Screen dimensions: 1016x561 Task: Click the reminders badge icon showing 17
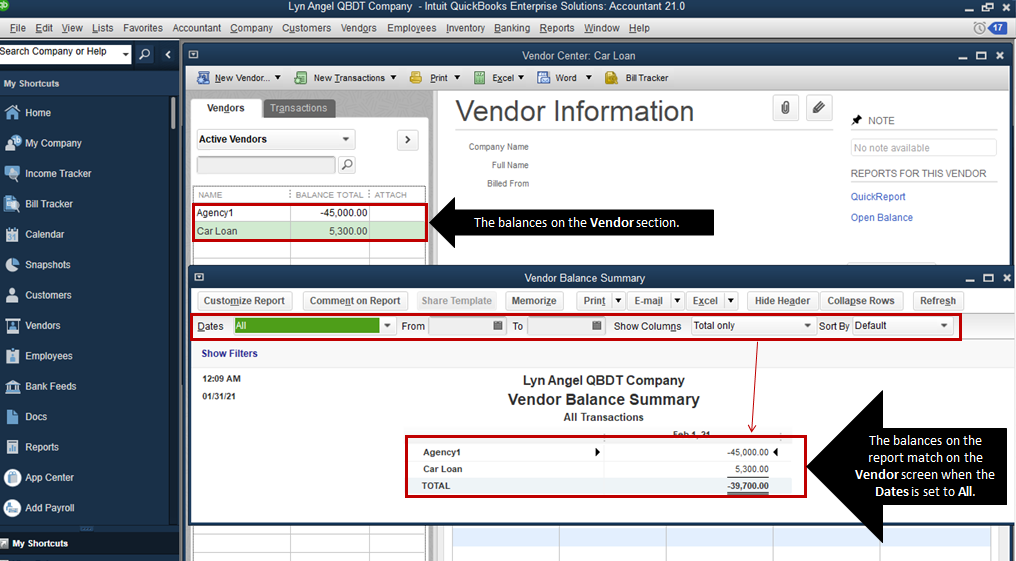[x=997, y=28]
